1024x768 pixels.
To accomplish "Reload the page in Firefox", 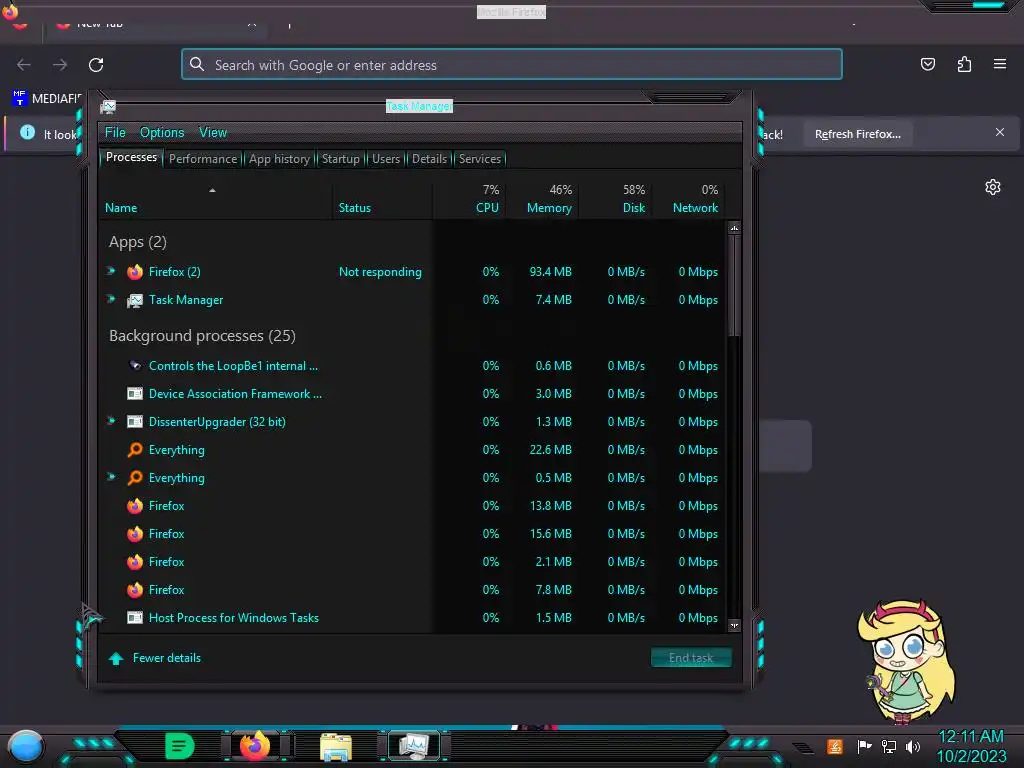I will (x=96, y=65).
